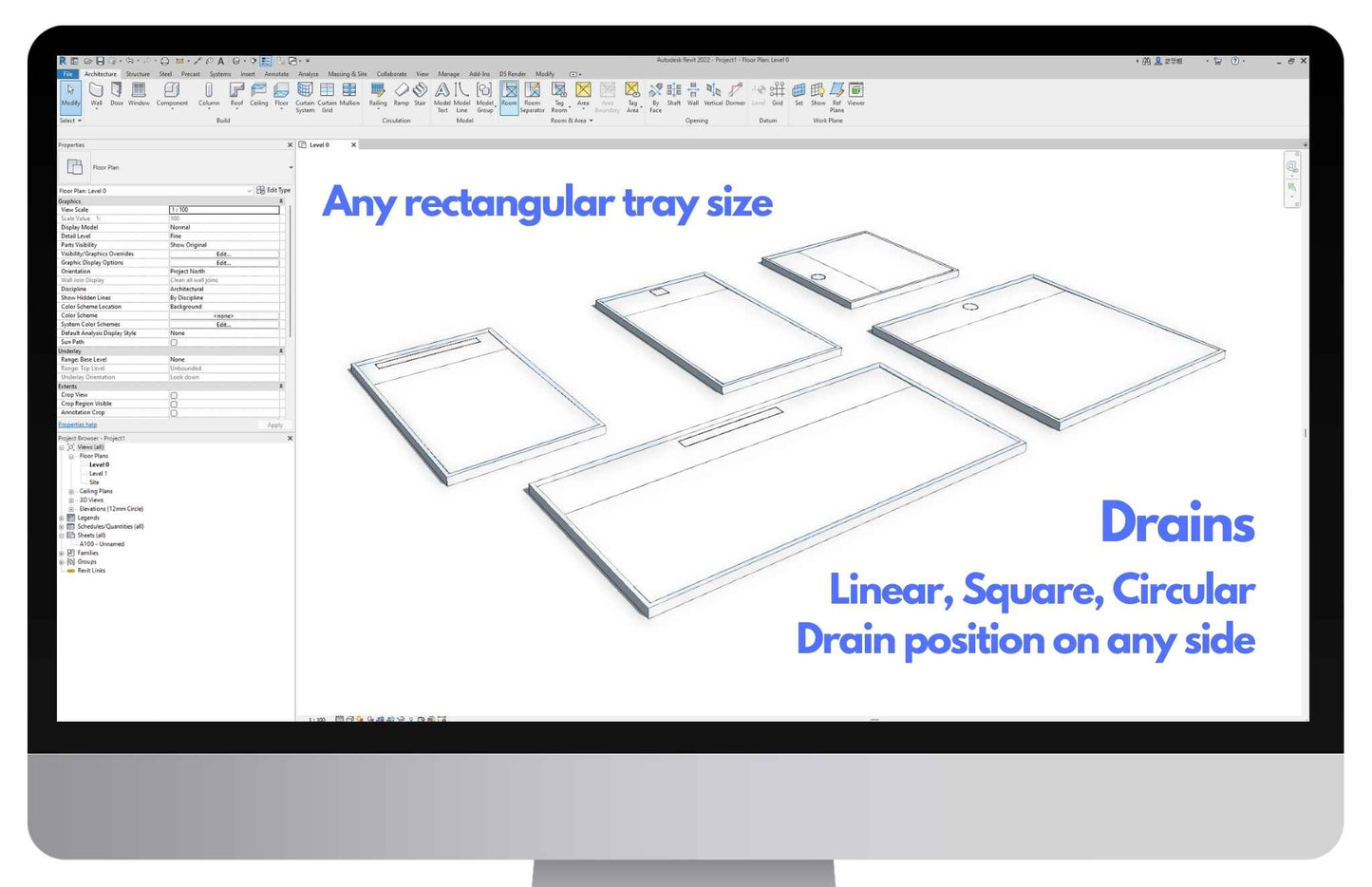
Task: Switch to the Massing & Site tab
Action: coord(347,74)
